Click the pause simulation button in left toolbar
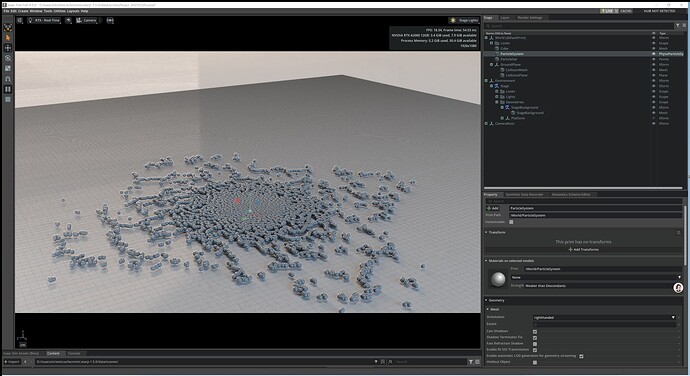Image resolution: width=690 pixels, height=376 pixels. click(7, 89)
